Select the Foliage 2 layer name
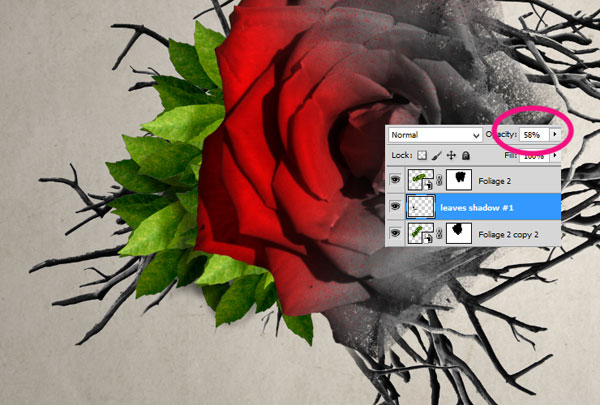This screenshot has height=405, width=600. [x=494, y=181]
